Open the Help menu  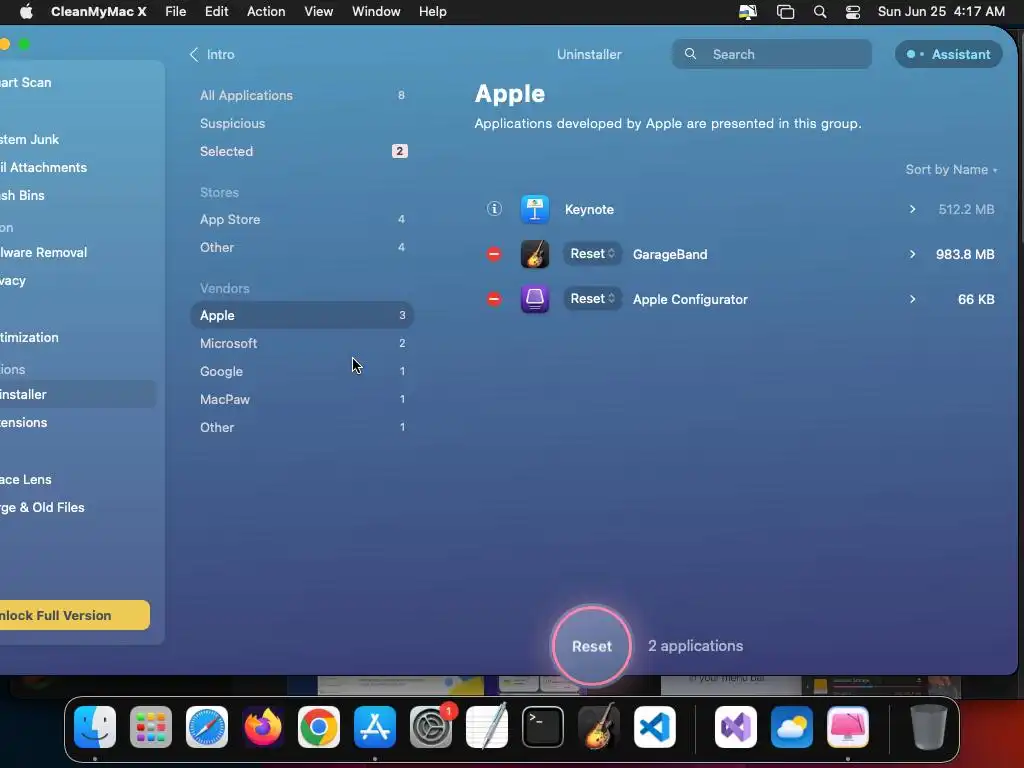click(432, 12)
